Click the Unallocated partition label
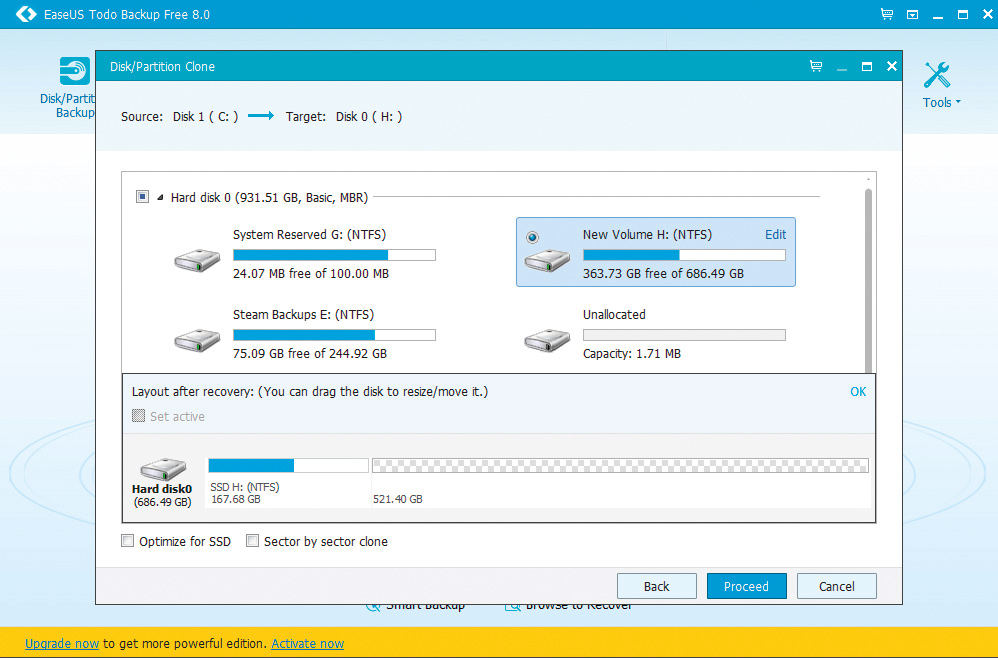Screen dimensions: 998x658 point(614,315)
